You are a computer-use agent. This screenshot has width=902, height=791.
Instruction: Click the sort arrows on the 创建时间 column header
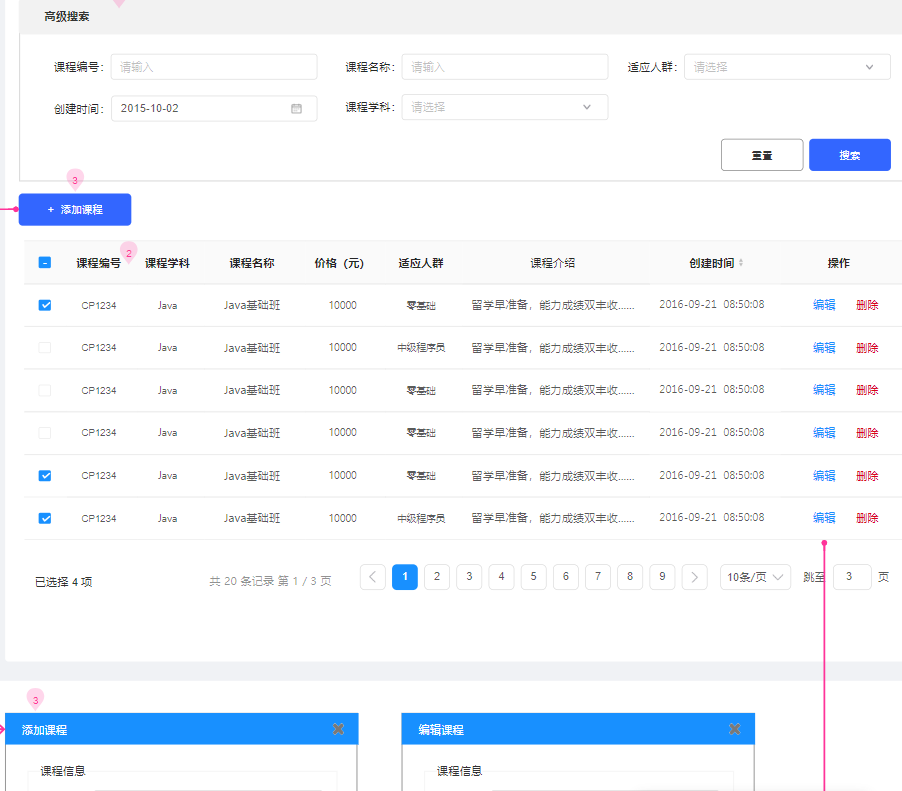point(739,261)
